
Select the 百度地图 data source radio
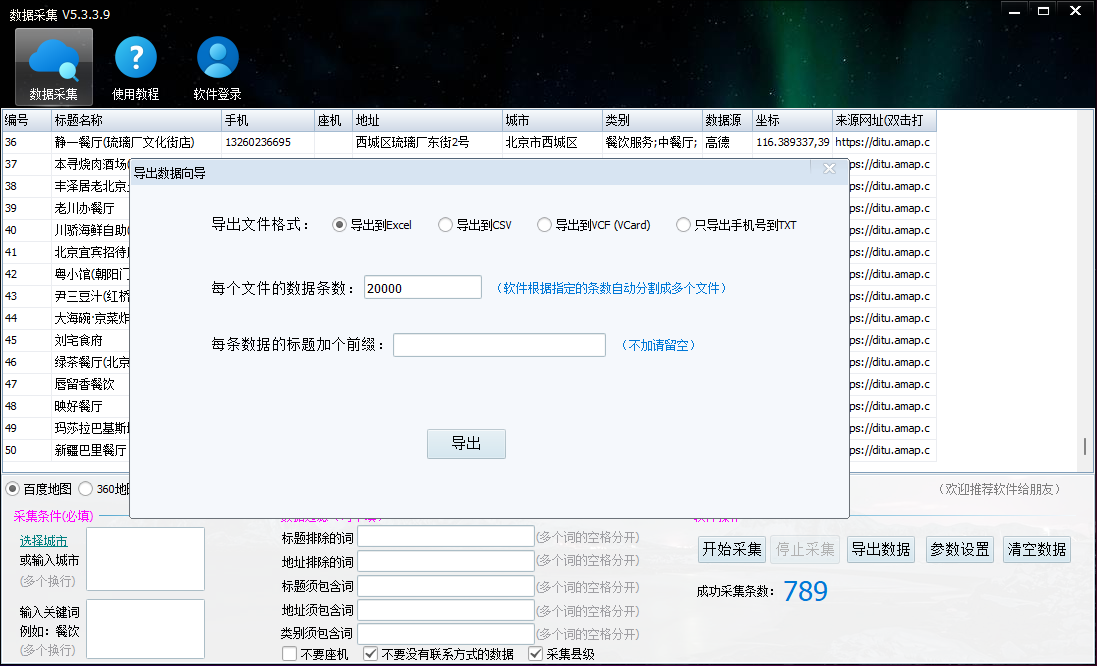(x=38, y=488)
